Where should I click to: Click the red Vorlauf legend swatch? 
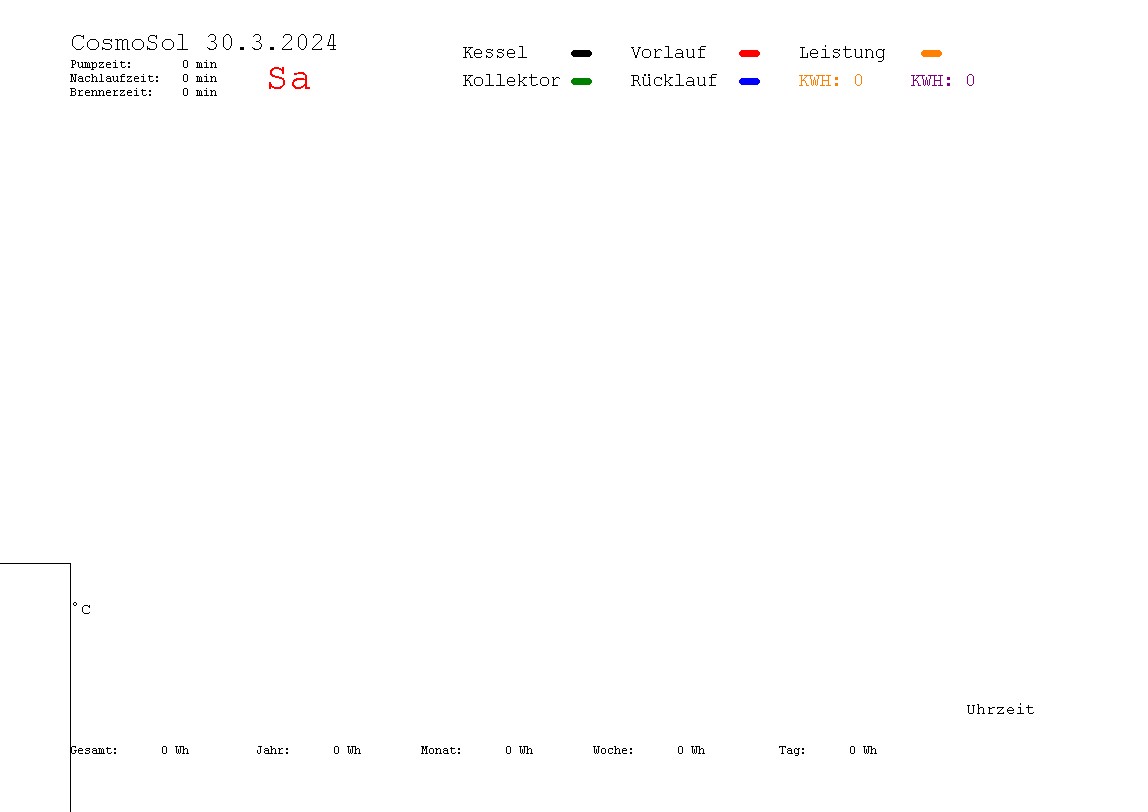tap(749, 53)
